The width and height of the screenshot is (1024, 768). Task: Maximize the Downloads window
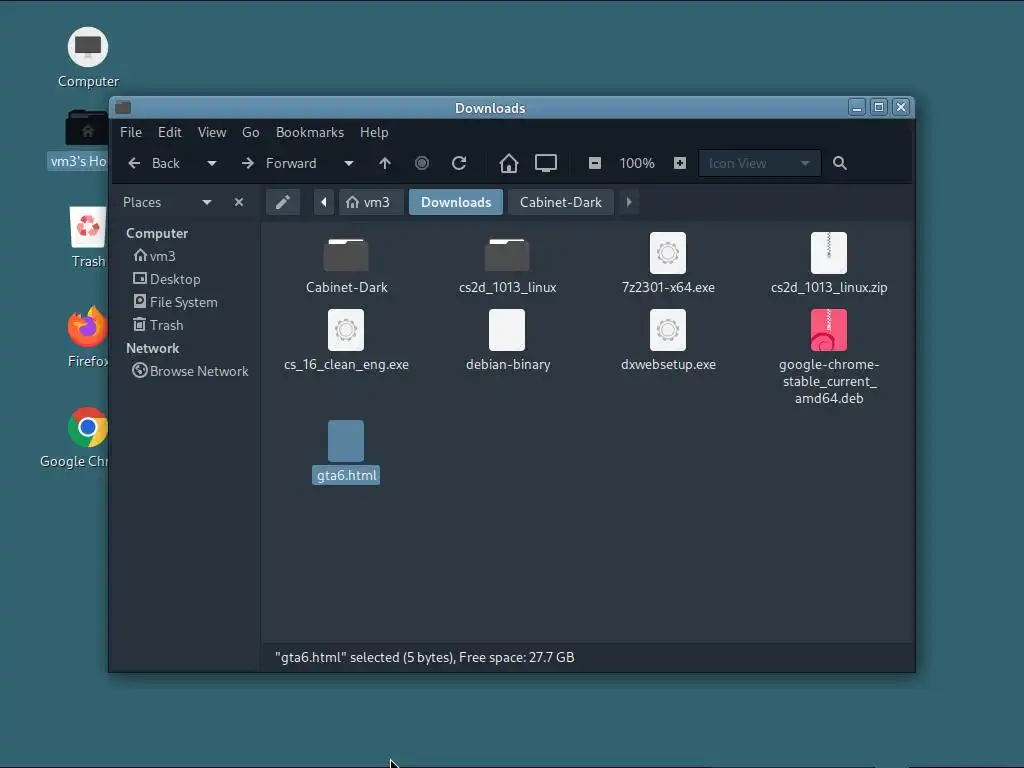pos(879,107)
